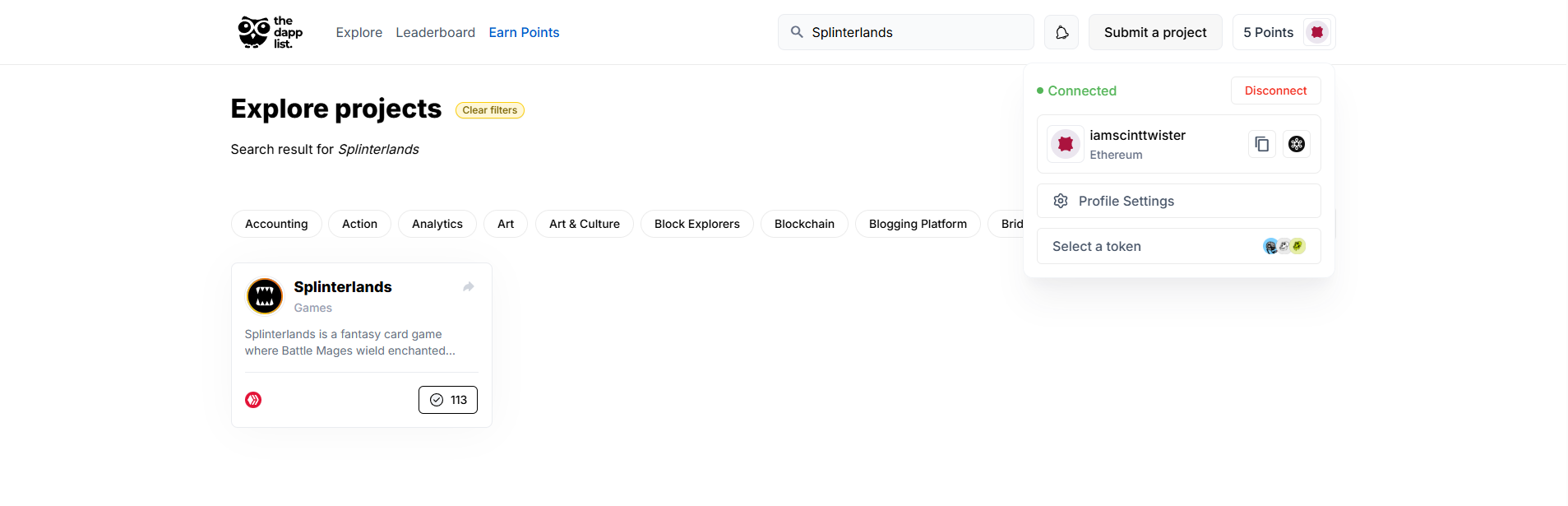Viewport: 1568px width, 506px height.
Task: Filter by Action category
Action: 359,224
